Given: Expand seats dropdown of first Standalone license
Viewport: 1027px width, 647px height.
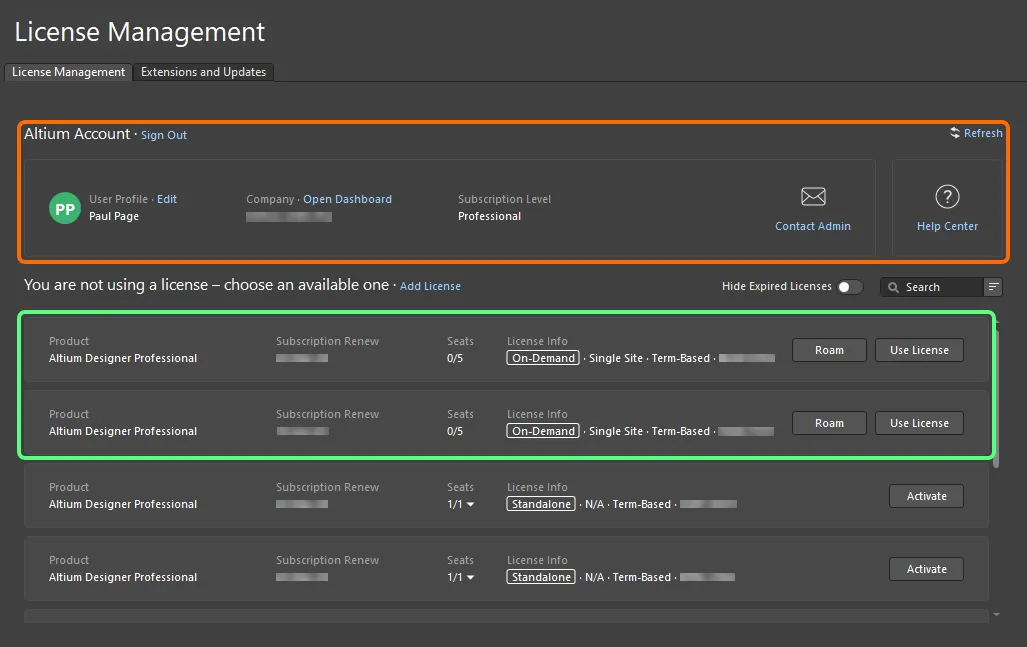Looking at the screenshot, I should pos(470,504).
